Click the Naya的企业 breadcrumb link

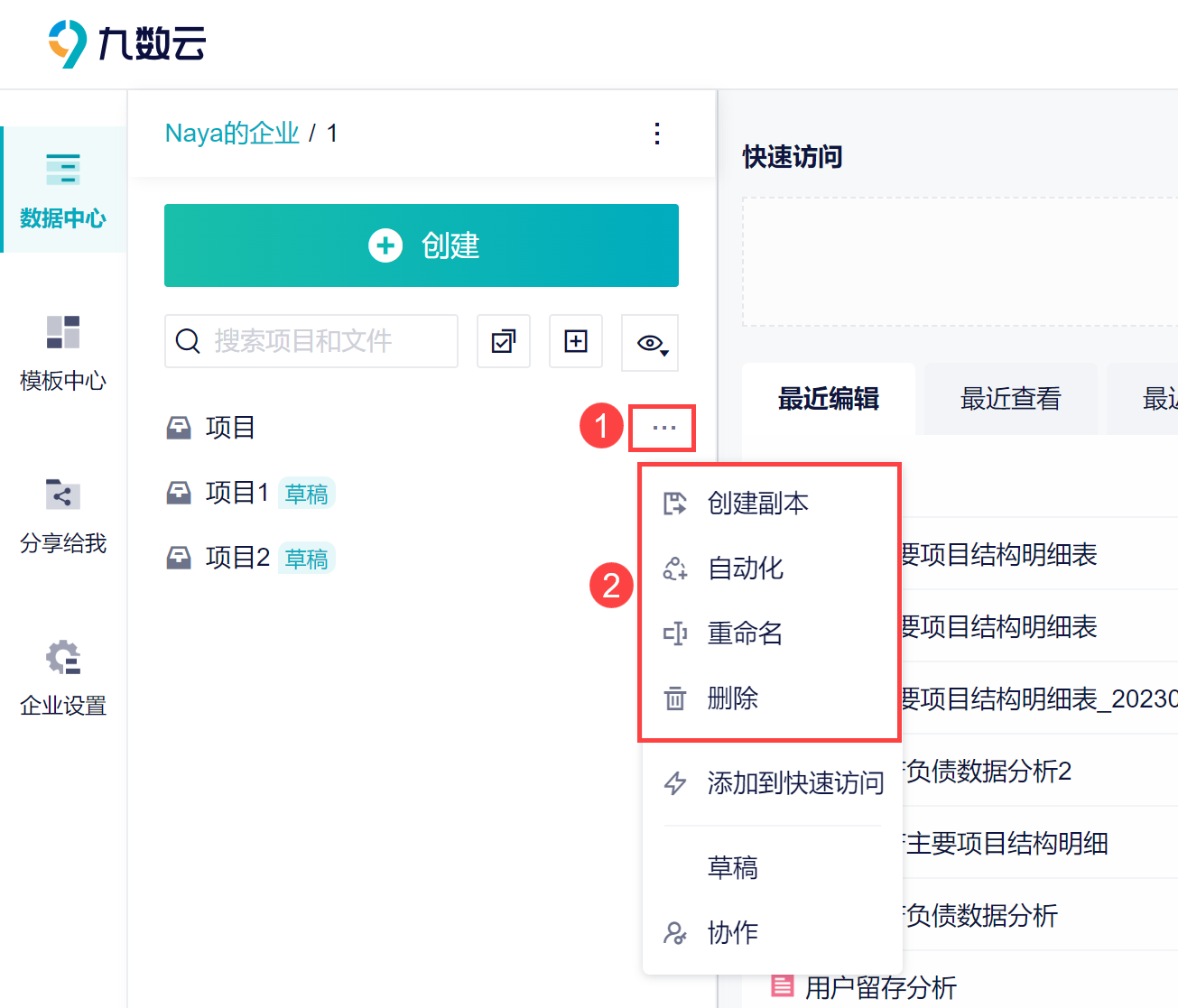point(232,134)
